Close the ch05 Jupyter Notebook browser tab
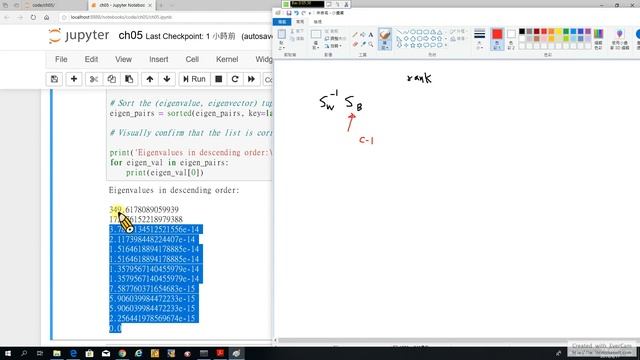Screen dimensions: 640x360 (x=150, y=5)
